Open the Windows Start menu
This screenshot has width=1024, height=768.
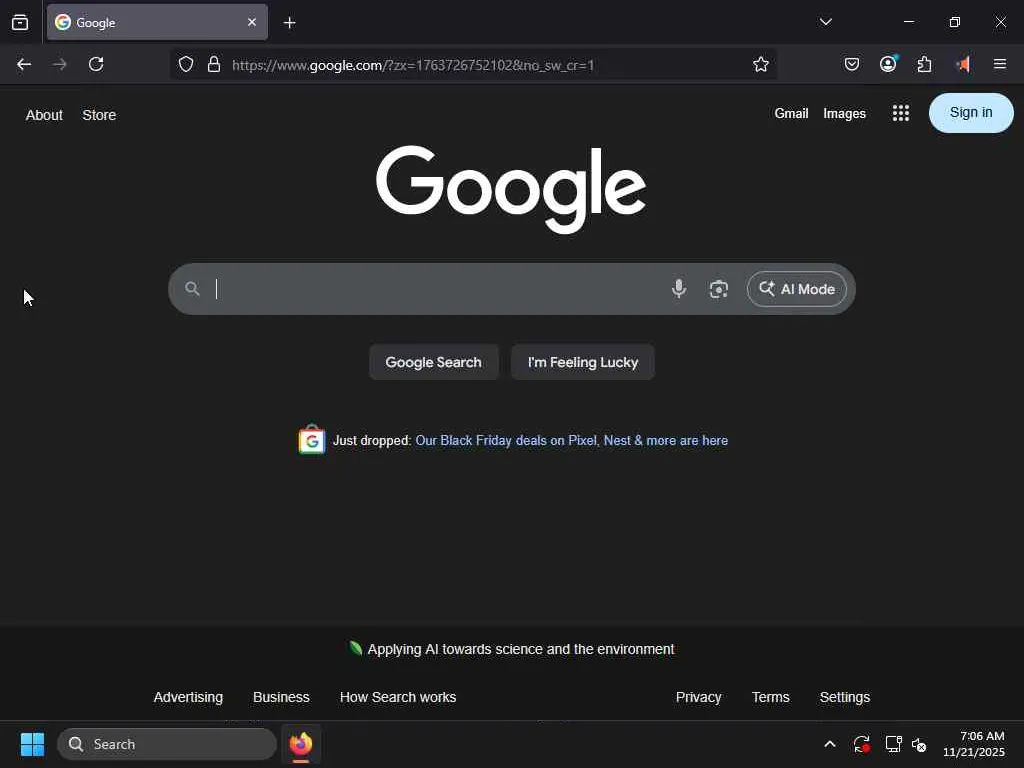32,744
